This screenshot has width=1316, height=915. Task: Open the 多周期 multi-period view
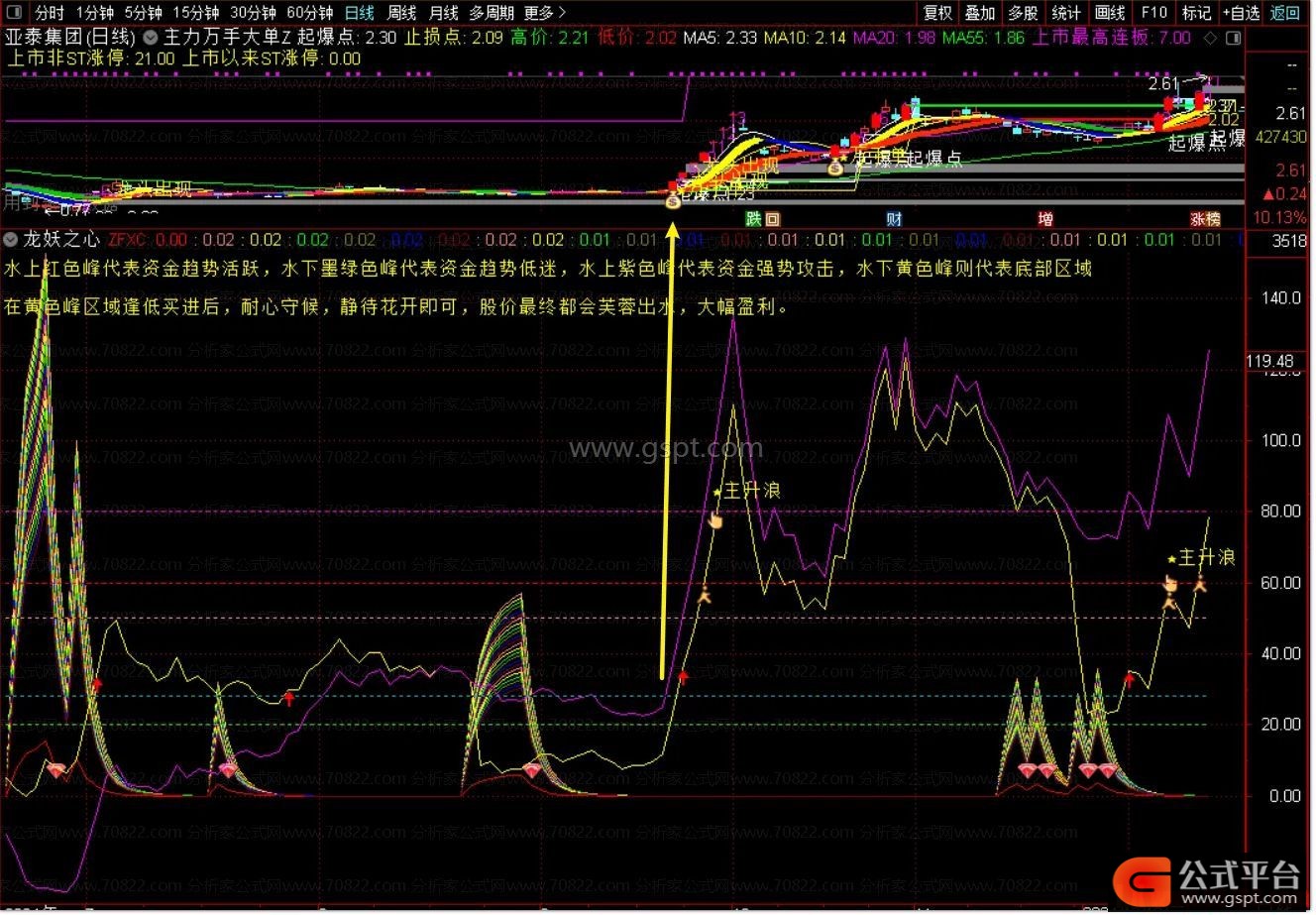[492, 13]
